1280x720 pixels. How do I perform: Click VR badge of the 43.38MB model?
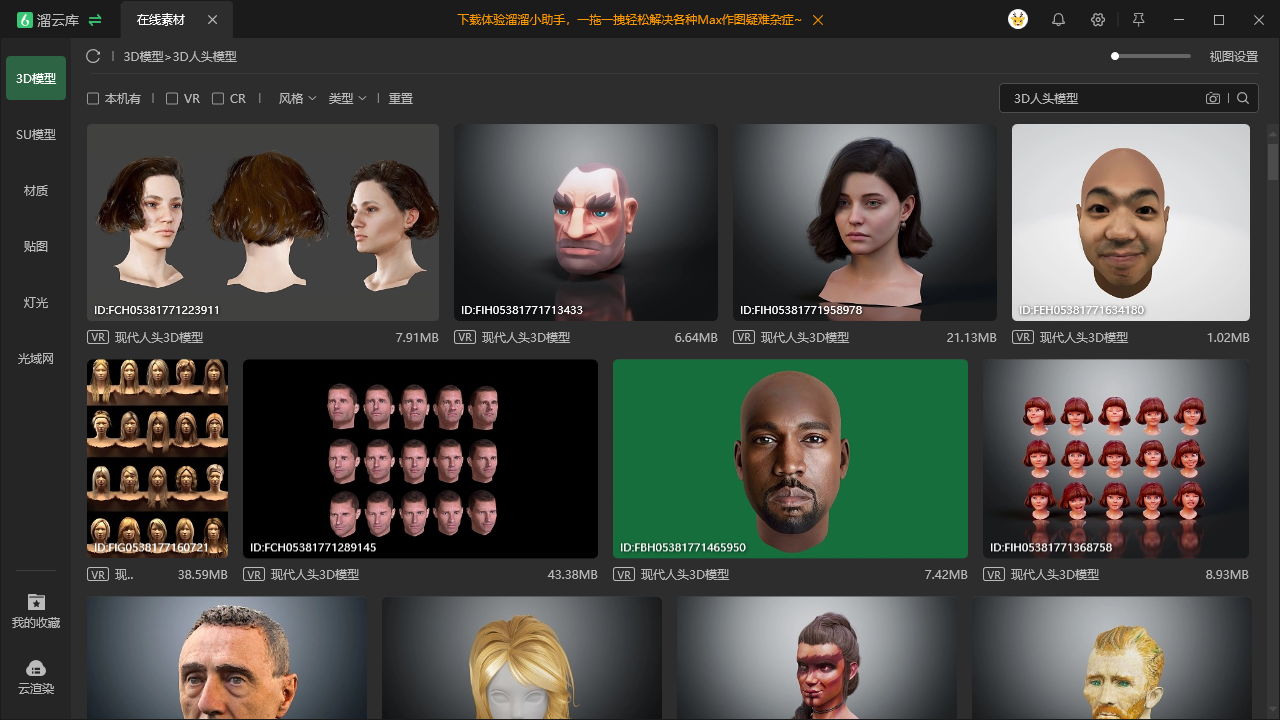point(254,574)
